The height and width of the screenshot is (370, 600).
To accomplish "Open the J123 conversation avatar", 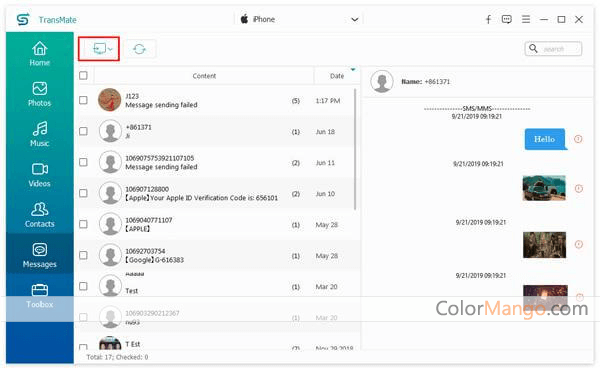I will [x=109, y=100].
